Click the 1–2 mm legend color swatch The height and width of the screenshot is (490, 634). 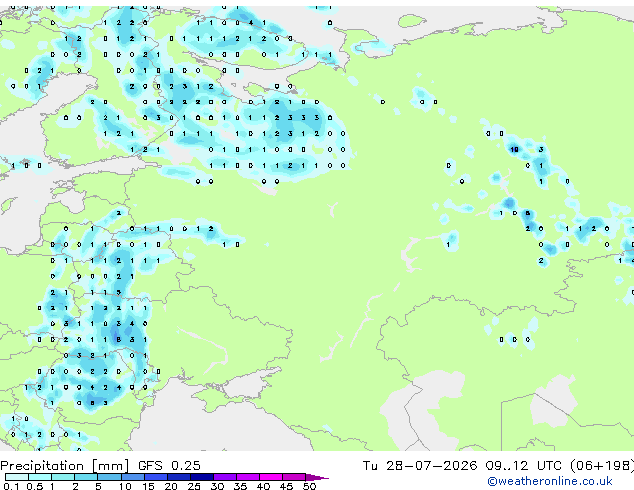point(63,477)
